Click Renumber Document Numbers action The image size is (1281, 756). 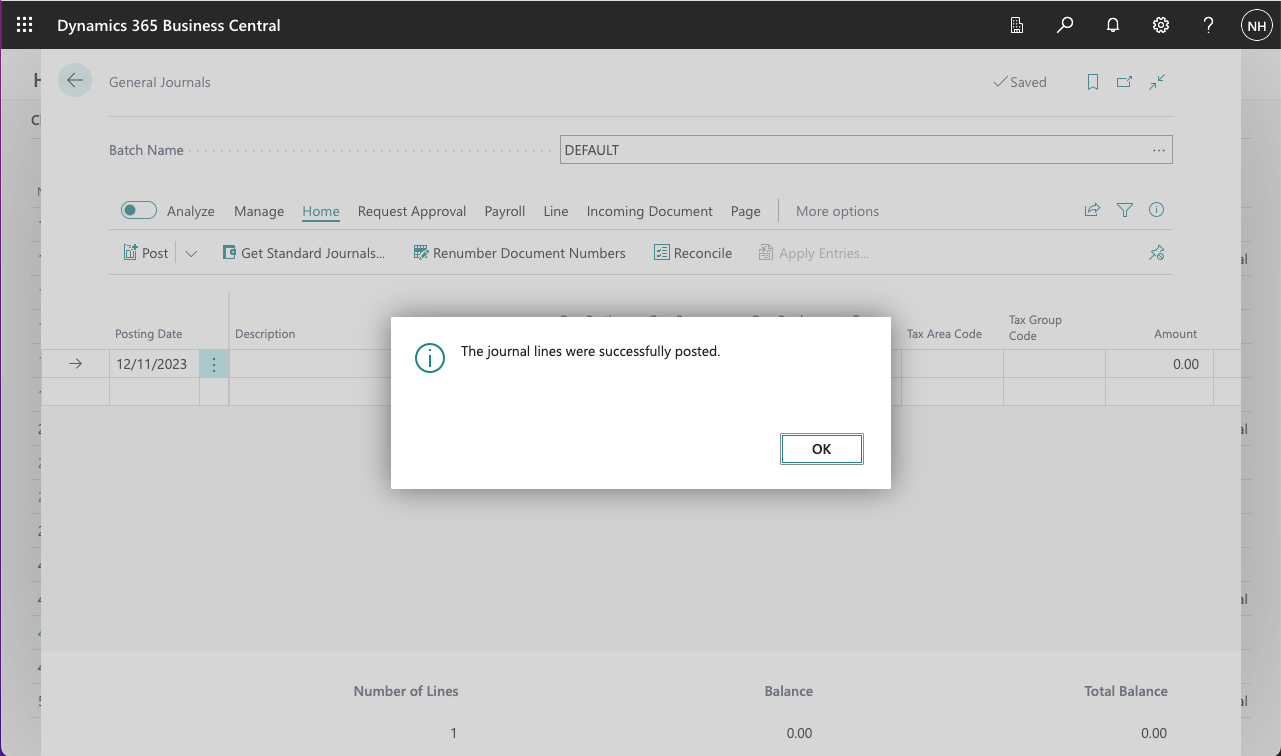[520, 253]
